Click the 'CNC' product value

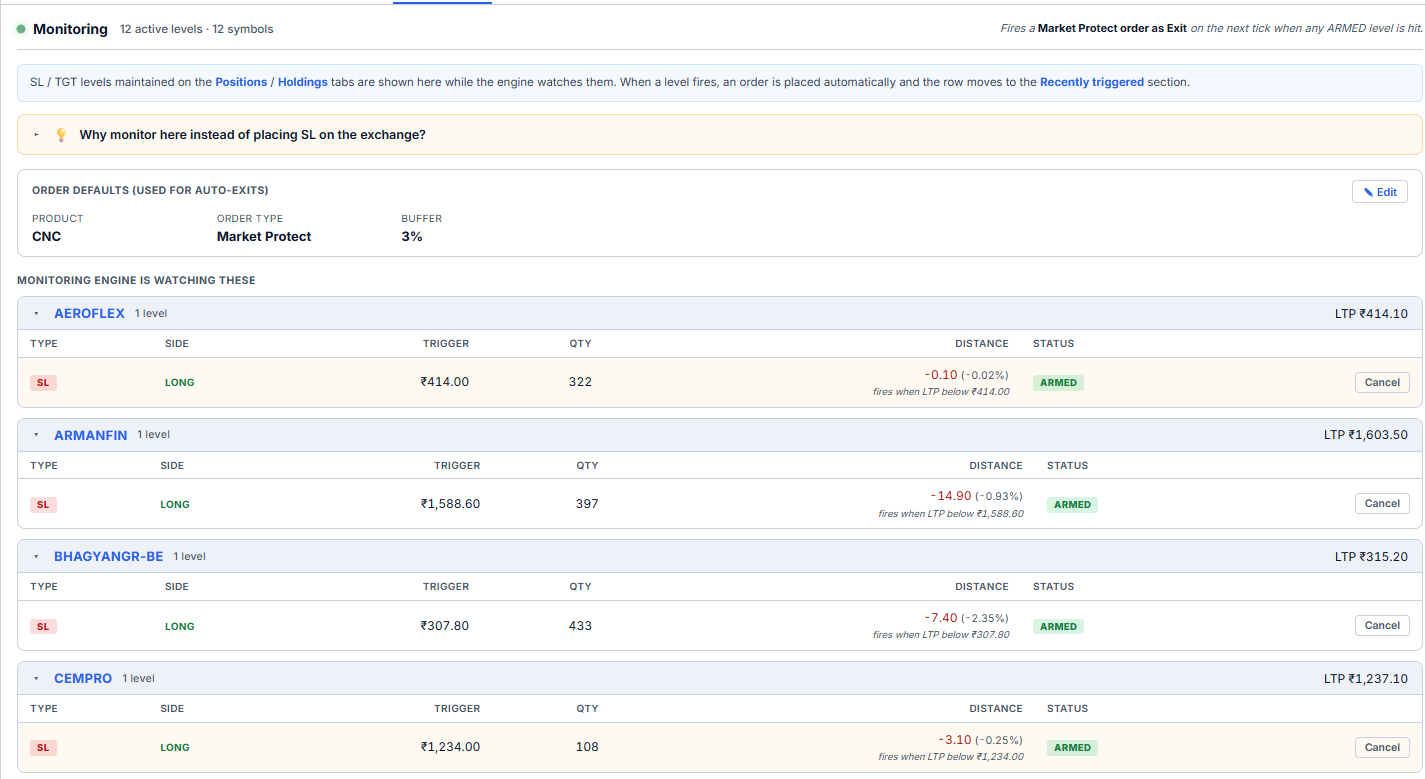click(46, 237)
